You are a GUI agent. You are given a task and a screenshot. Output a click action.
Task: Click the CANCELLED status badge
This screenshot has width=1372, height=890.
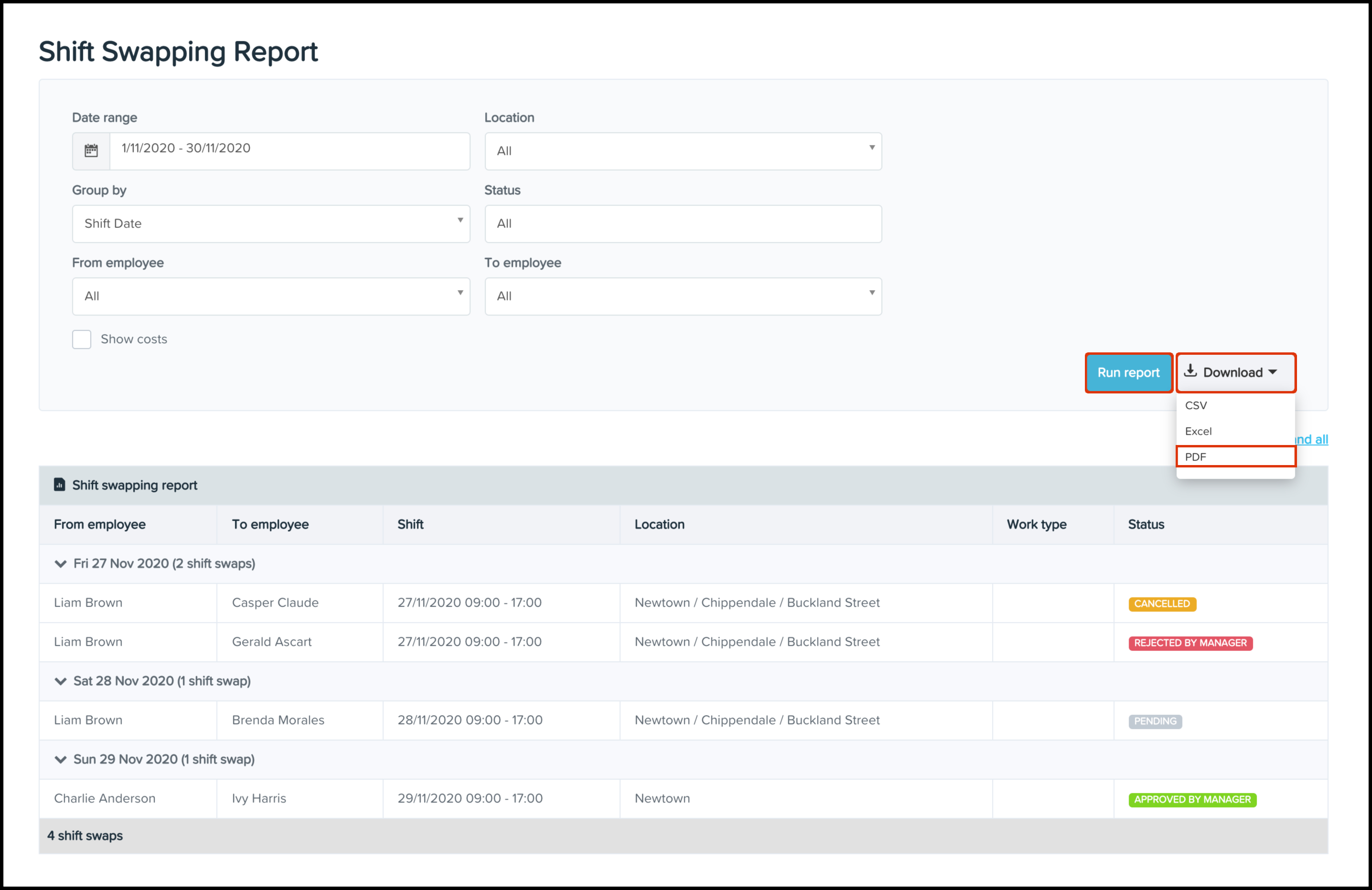coord(1162,604)
